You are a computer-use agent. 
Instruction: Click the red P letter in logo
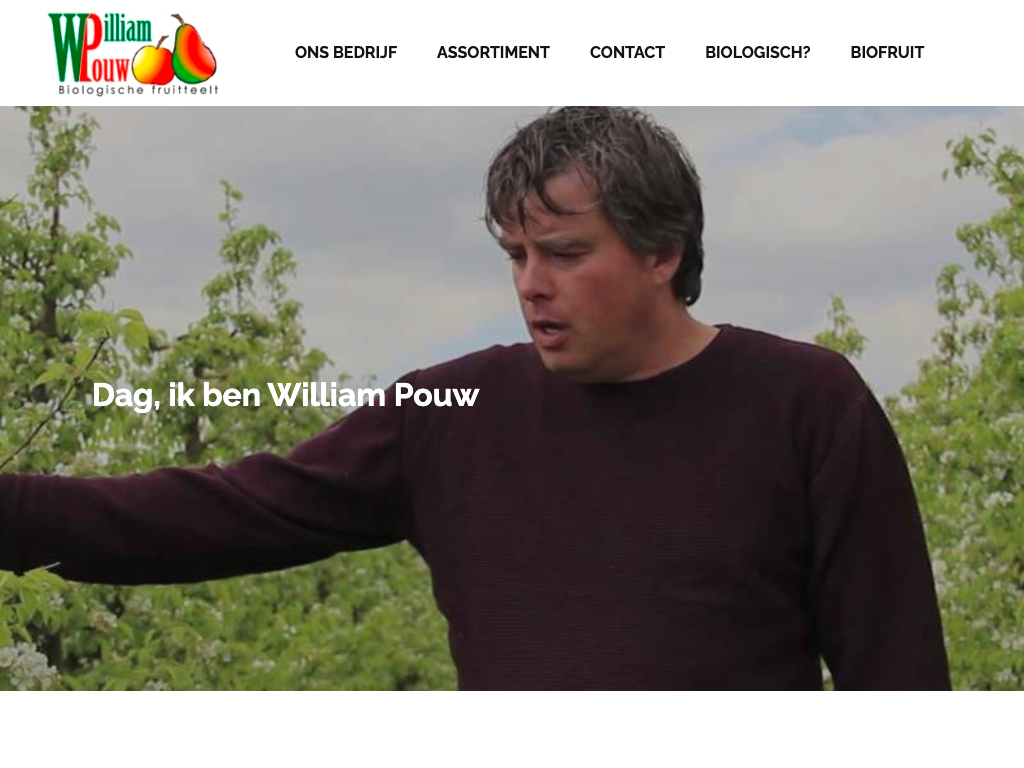(93, 49)
